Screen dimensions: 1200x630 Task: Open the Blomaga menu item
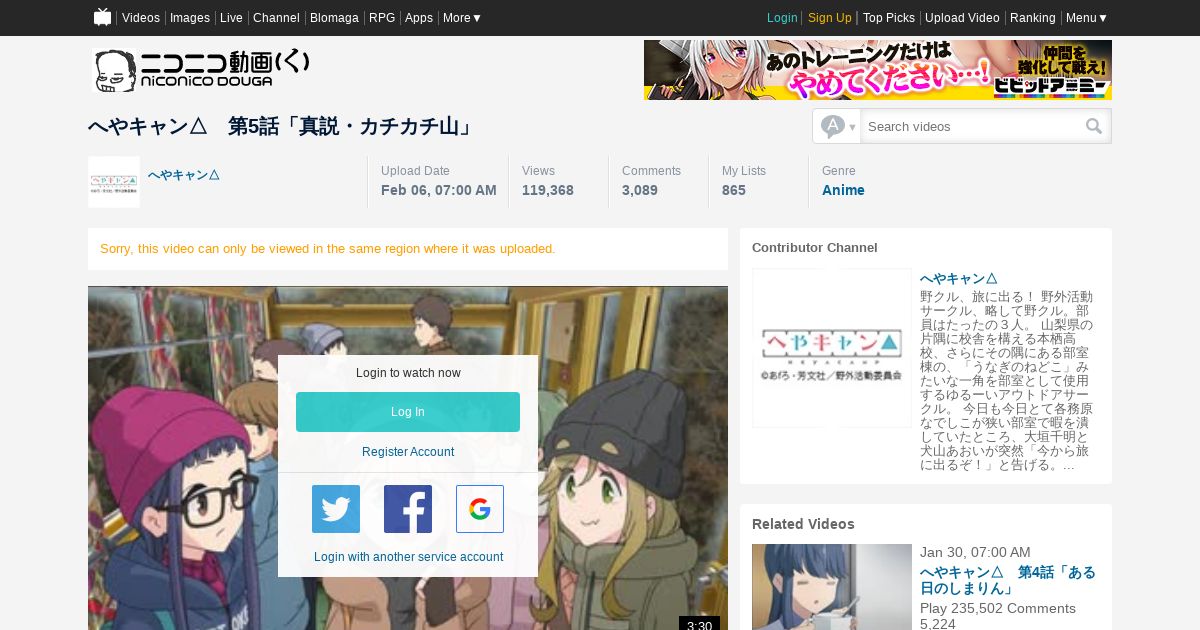pos(334,18)
